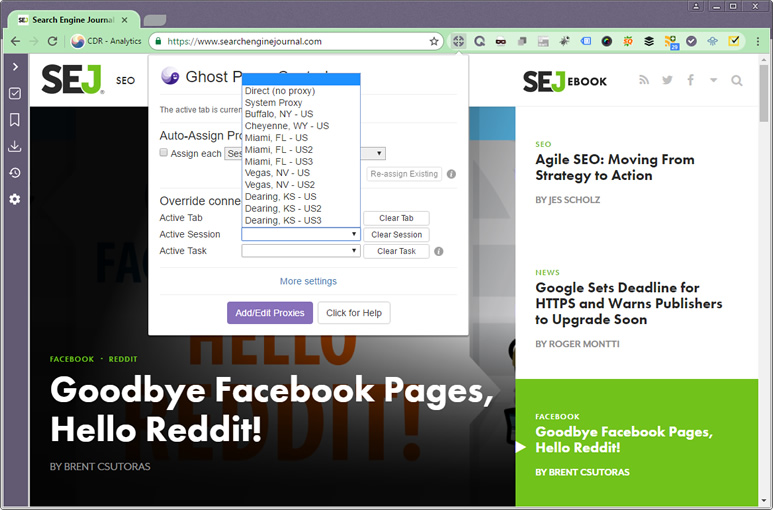Expand the left sidebar with the chevron
773x510 pixels.
(15, 67)
